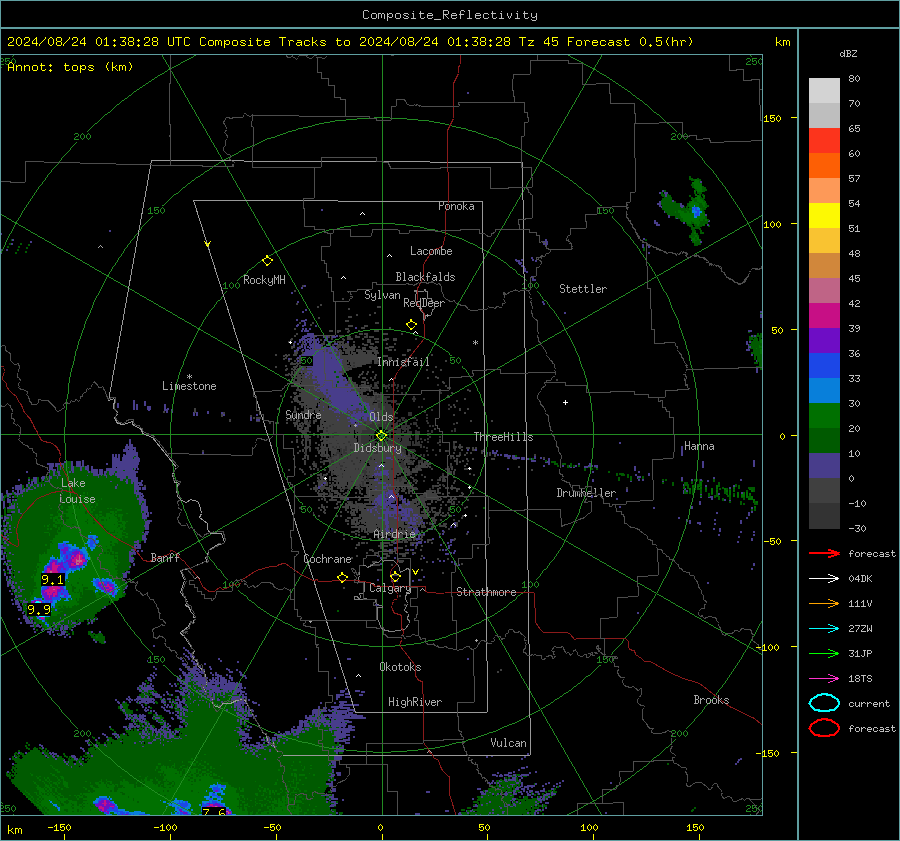900x841 pixels.
Task: Click the Airdrie label
Action: 394,534
